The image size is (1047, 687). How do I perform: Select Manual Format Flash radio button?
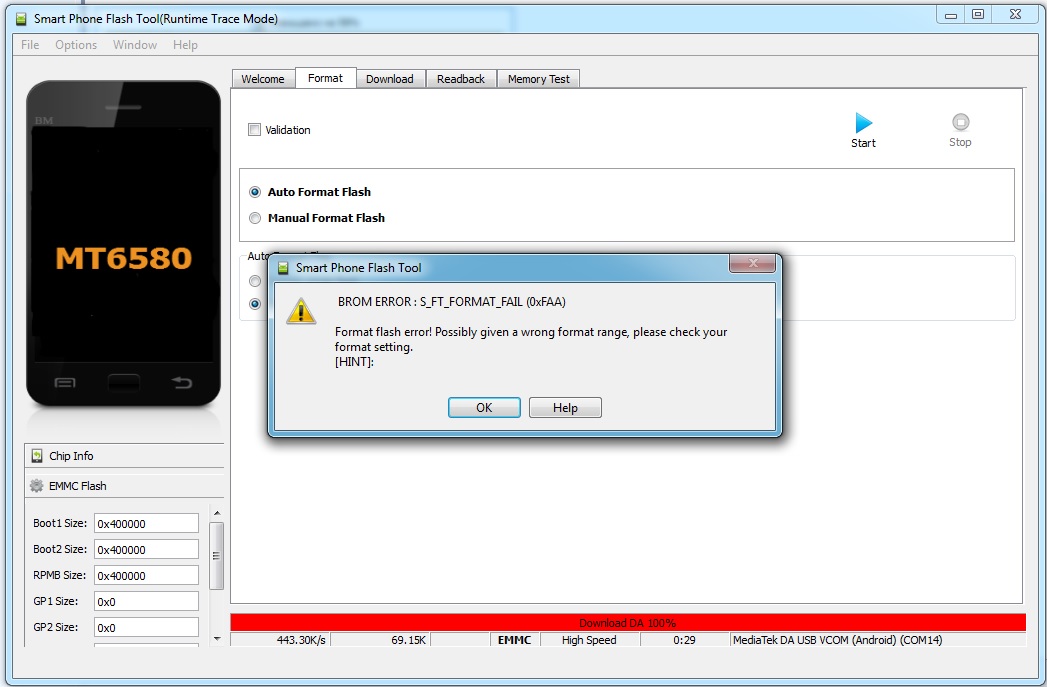[x=254, y=218]
